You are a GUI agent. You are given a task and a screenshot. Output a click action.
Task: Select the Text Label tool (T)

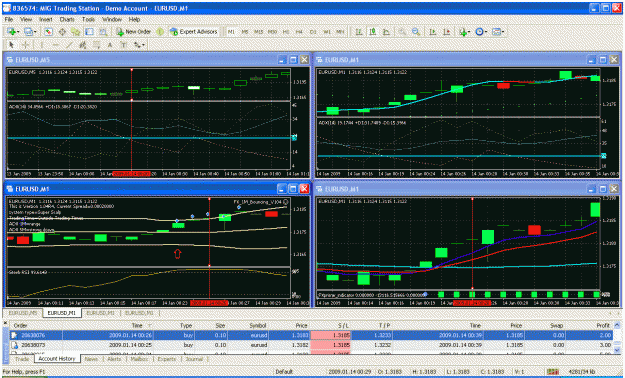pos(124,45)
